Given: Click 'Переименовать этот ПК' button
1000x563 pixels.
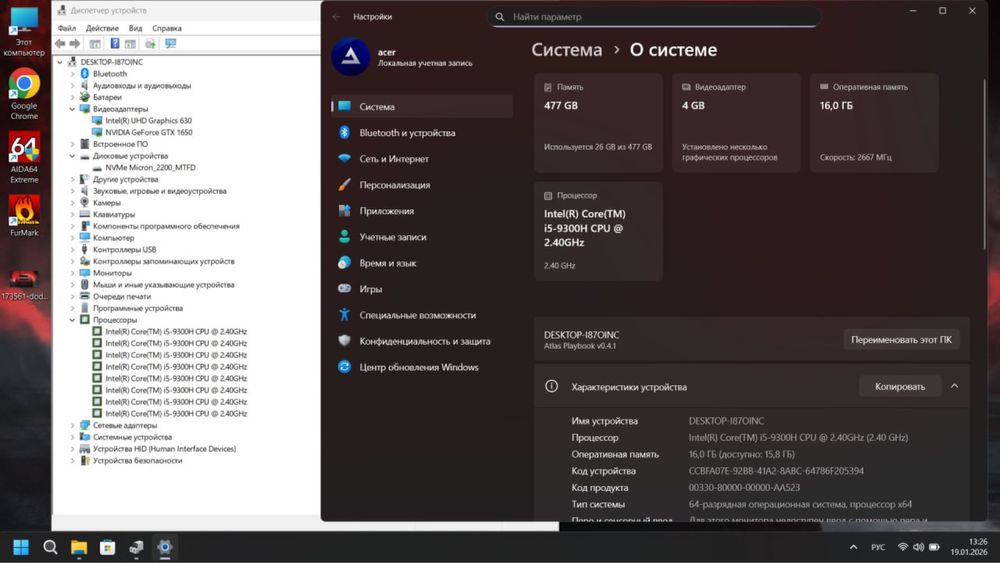Looking at the screenshot, I should [901, 340].
